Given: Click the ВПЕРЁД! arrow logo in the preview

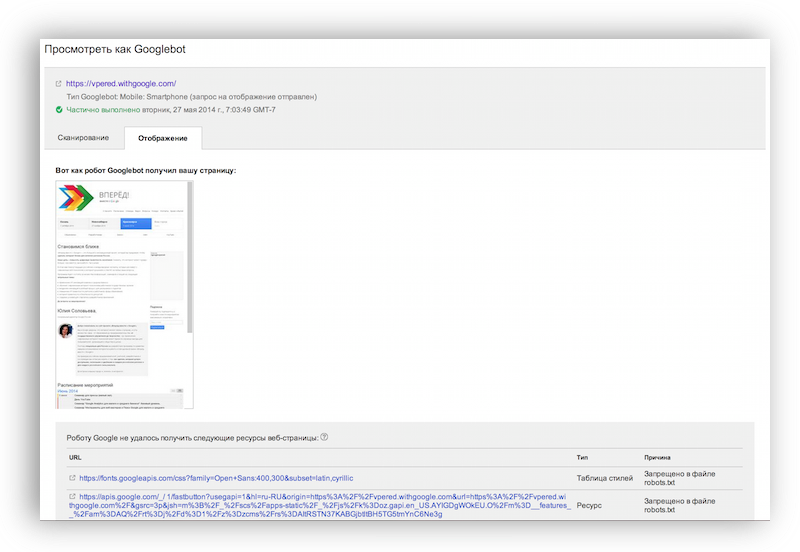Looking at the screenshot, I should tap(76, 198).
